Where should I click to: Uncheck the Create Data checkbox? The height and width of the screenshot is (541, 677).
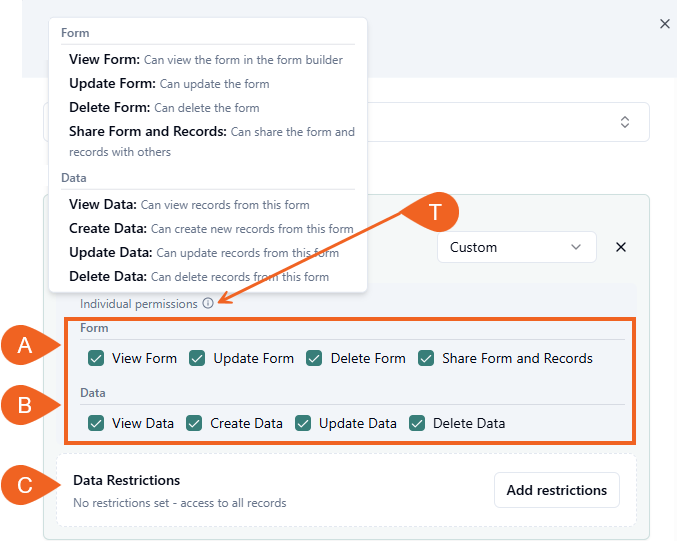(194, 423)
